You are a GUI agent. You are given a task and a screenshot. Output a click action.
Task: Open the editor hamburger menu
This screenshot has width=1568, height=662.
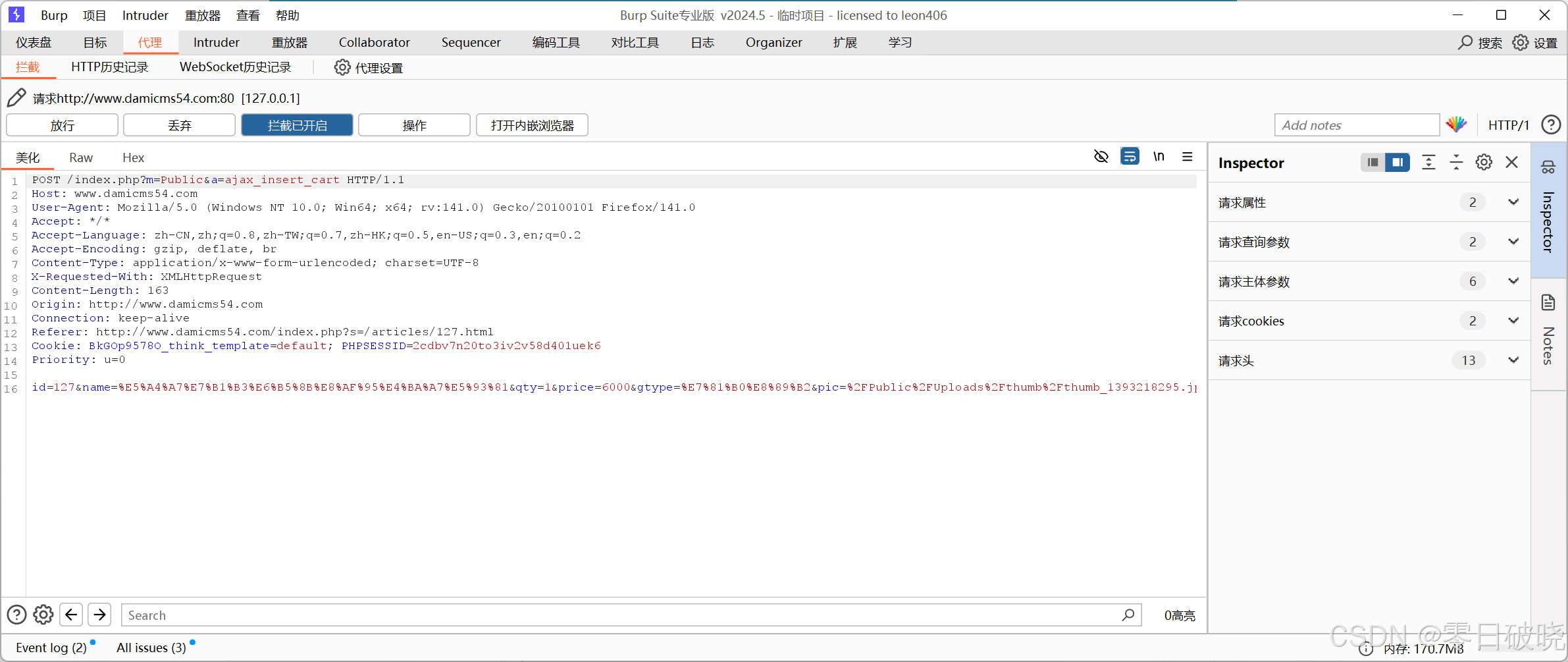click(x=1188, y=156)
